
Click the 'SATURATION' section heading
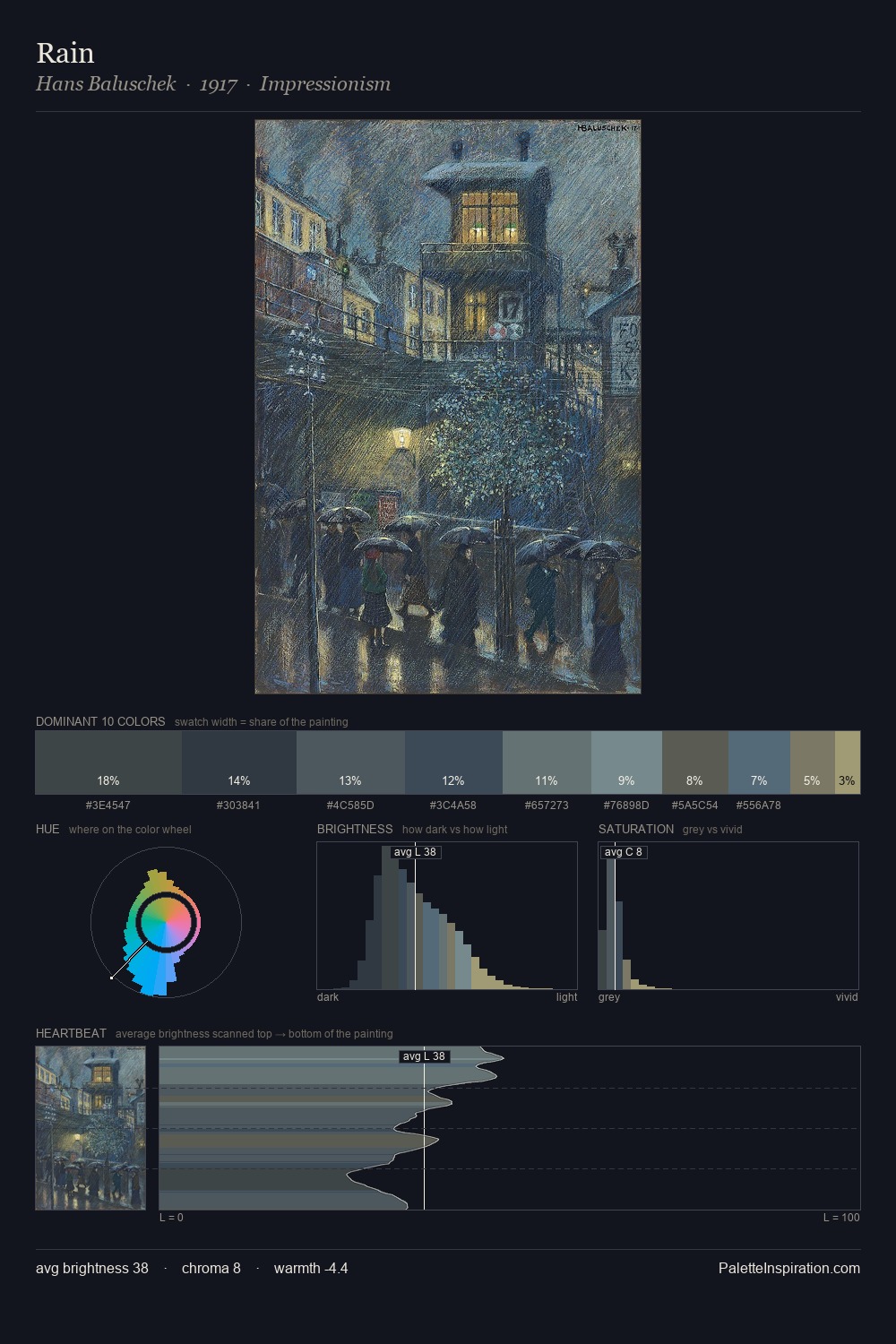click(636, 829)
